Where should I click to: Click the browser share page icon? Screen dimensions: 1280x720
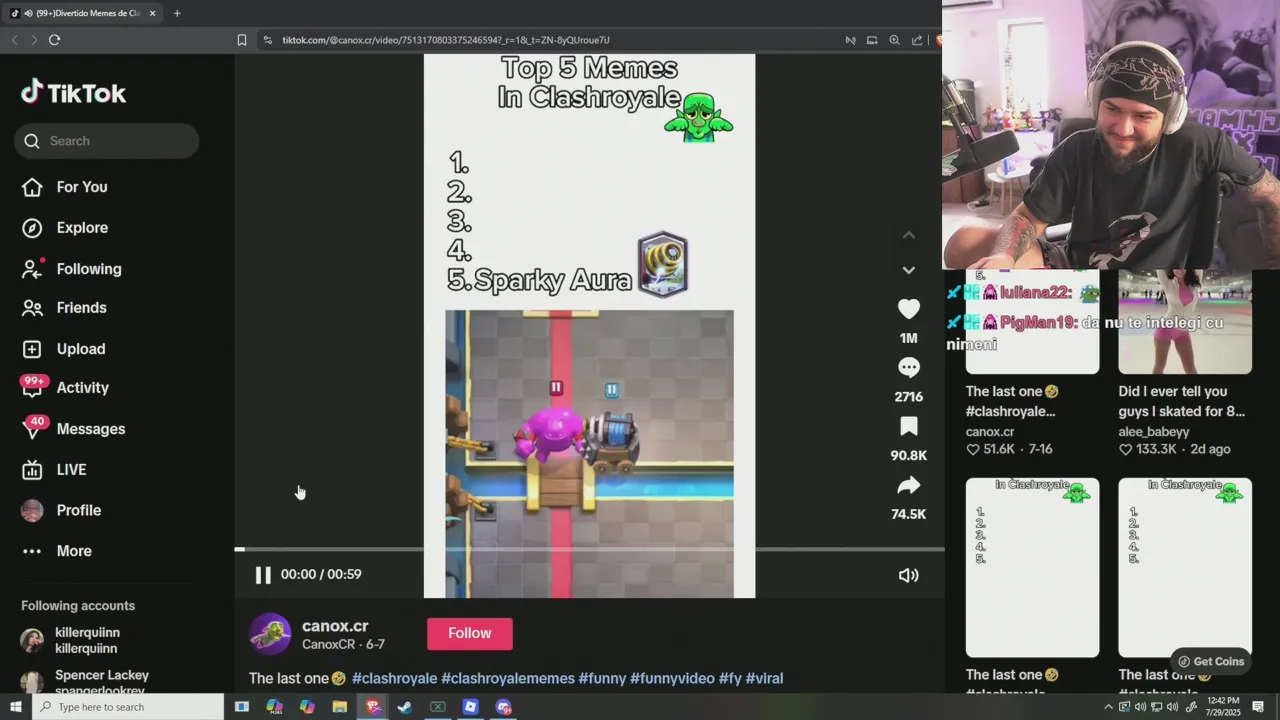point(917,40)
